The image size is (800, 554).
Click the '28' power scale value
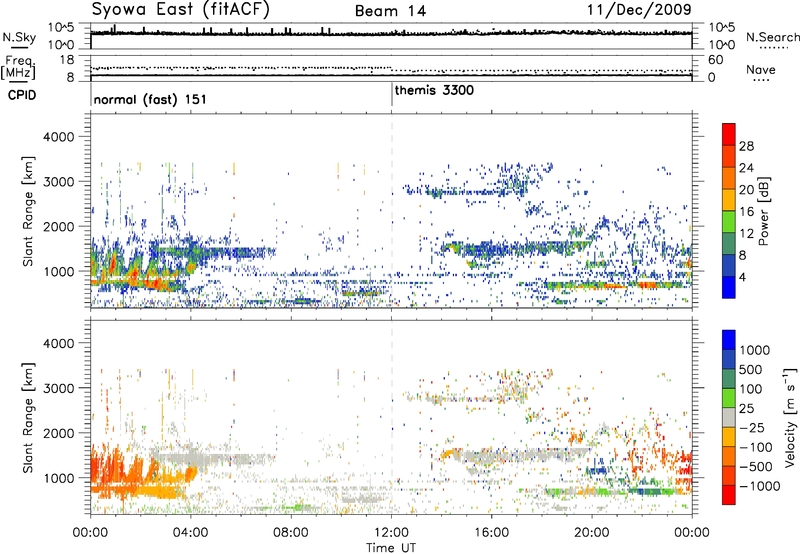[x=746, y=146]
